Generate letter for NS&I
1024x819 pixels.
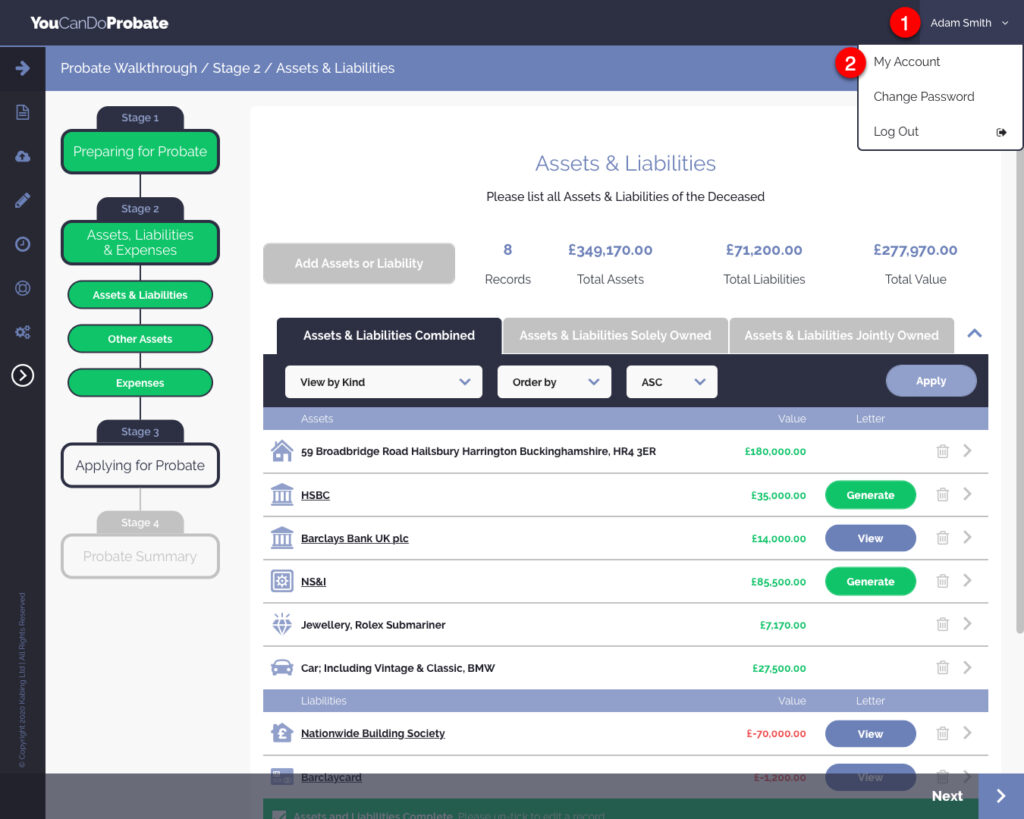pos(870,581)
